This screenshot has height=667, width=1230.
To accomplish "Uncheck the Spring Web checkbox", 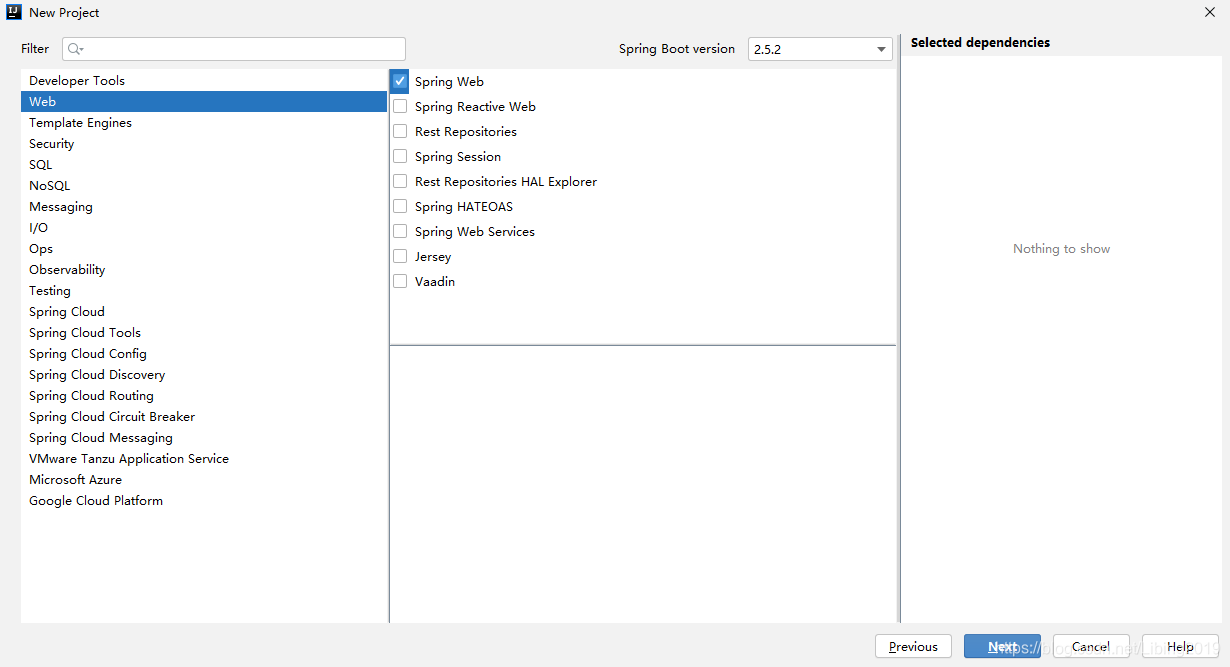I will tap(400, 81).
